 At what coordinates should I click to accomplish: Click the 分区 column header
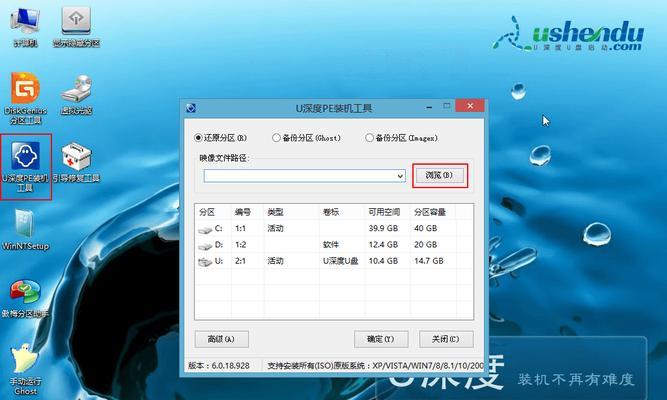[x=207, y=212]
